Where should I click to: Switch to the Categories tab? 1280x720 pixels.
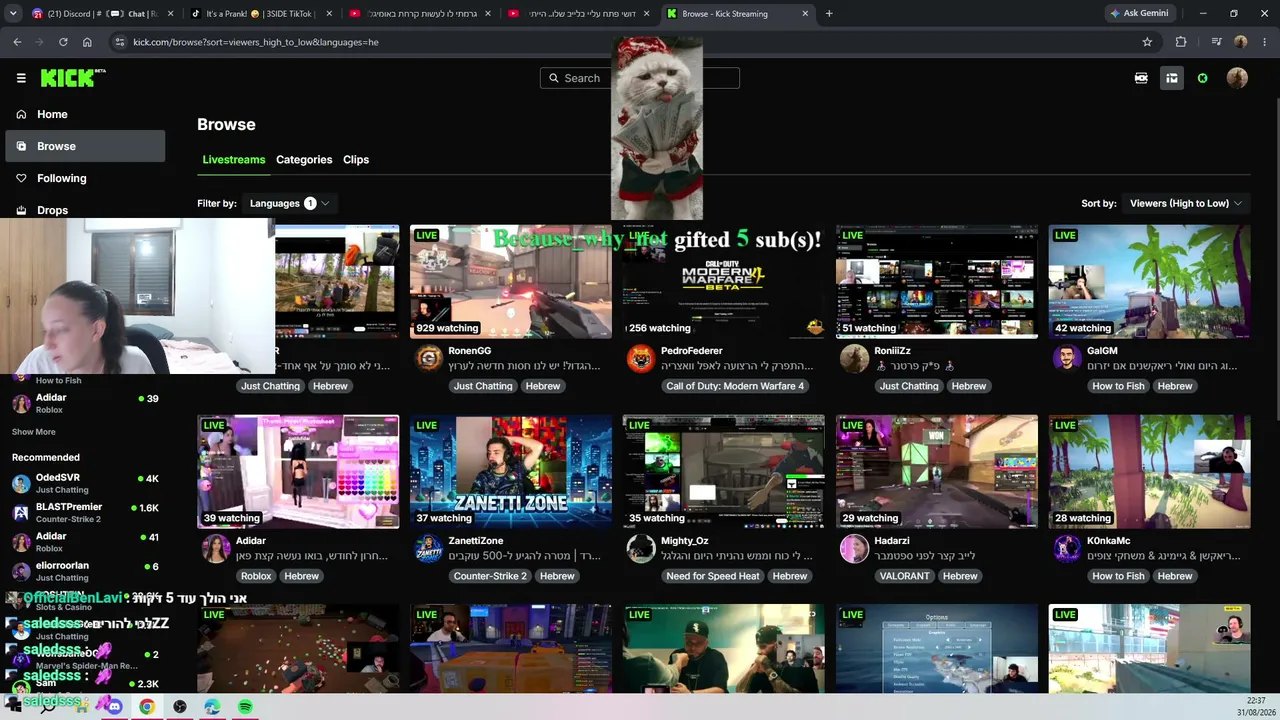coord(304,160)
